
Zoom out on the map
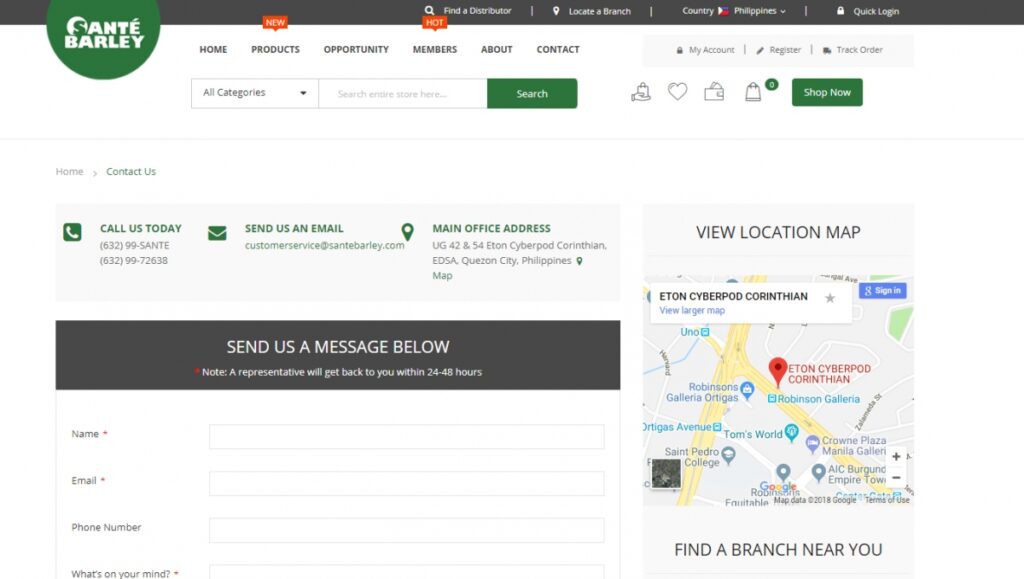(x=896, y=477)
